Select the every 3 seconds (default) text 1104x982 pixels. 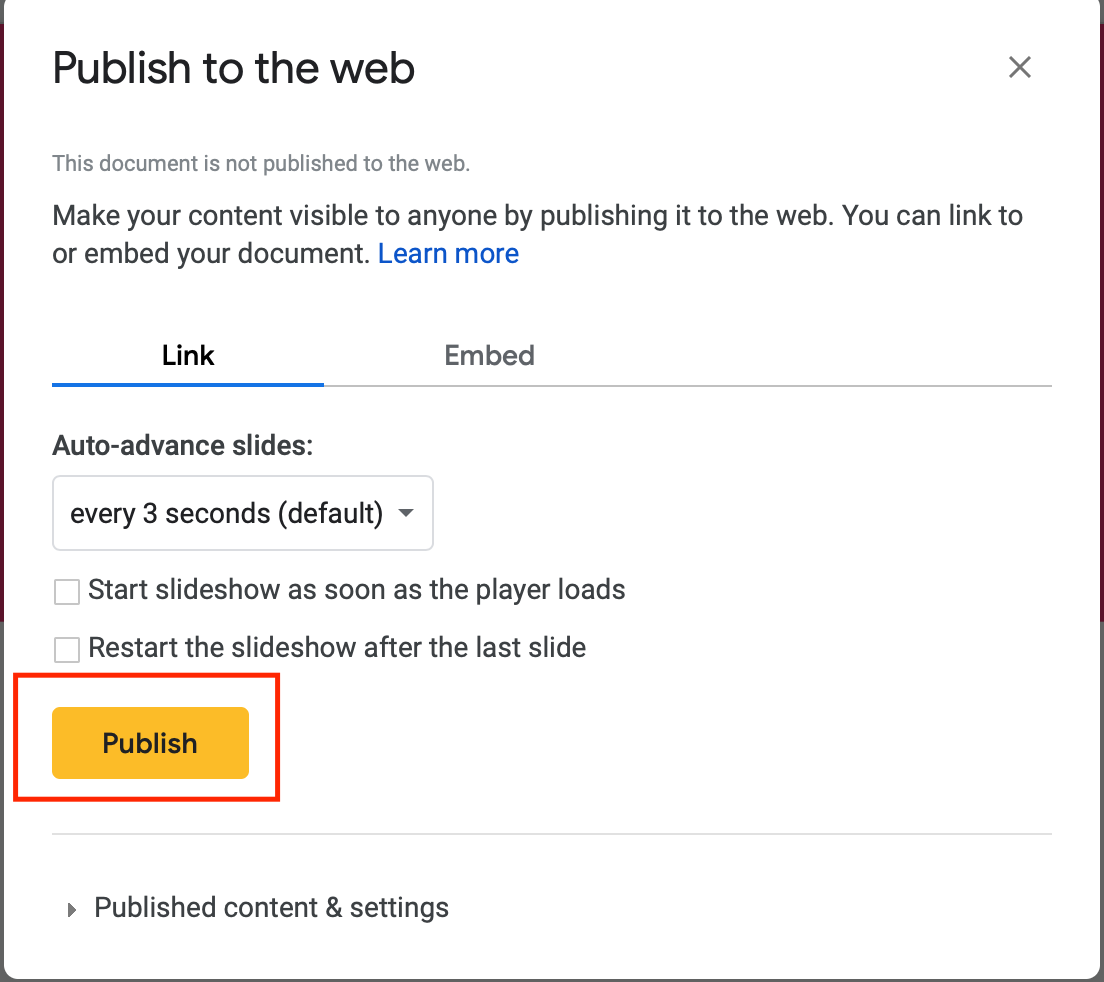(x=226, y=513)
